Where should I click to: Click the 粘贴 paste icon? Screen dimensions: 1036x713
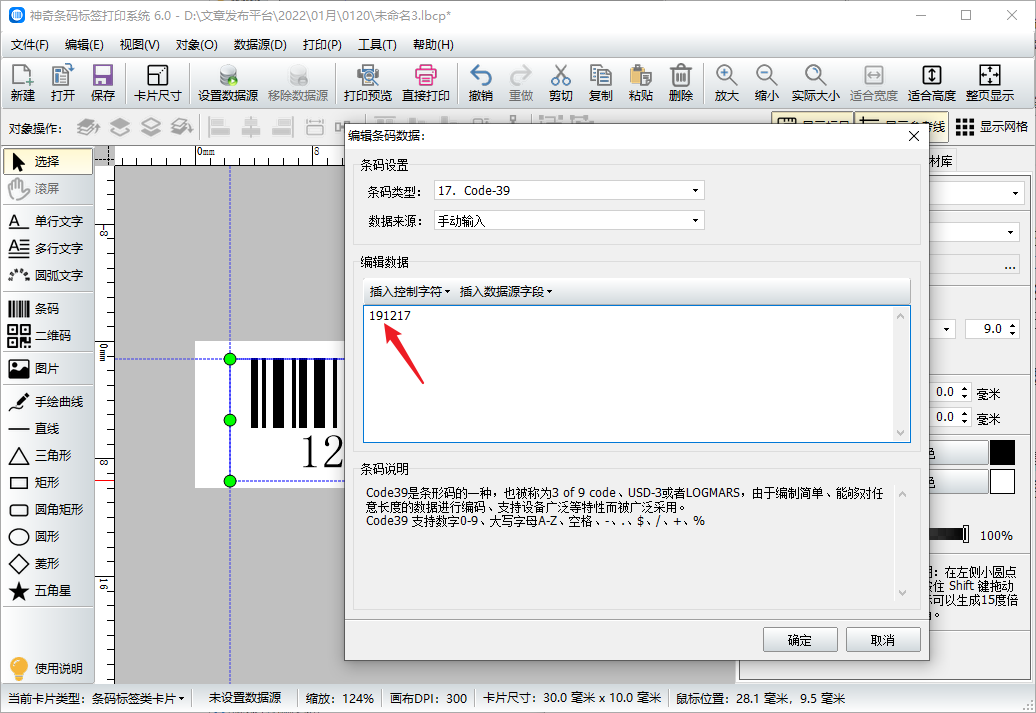pos(641,83)
